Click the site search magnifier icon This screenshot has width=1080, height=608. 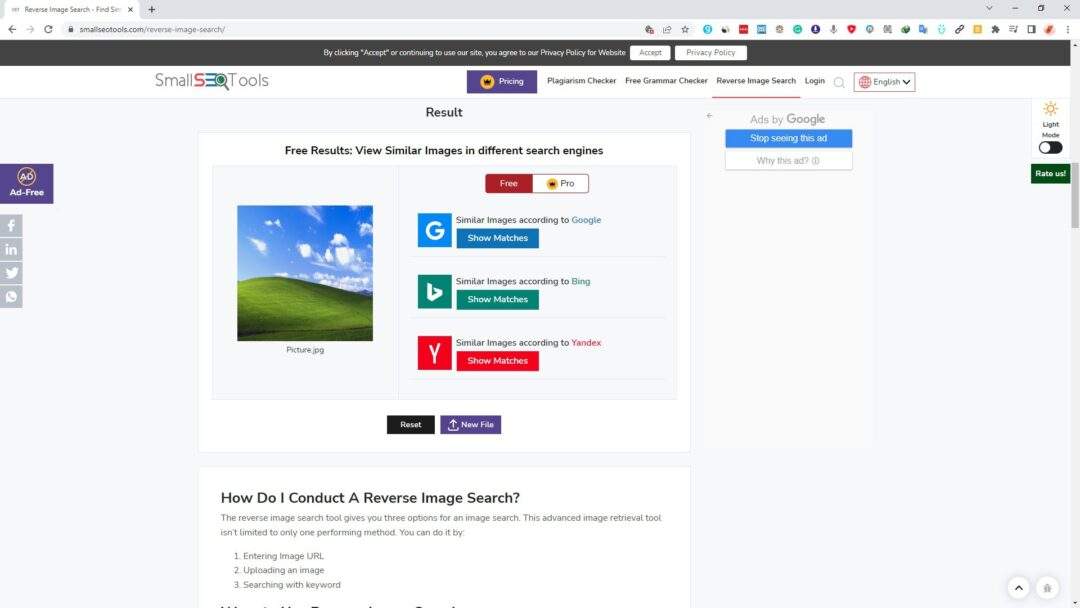point(839,83)
